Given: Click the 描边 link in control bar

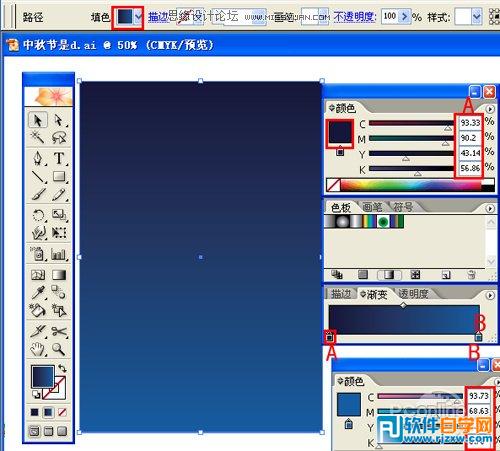Looking at the screenshot, I should click(x=158, y=16).
